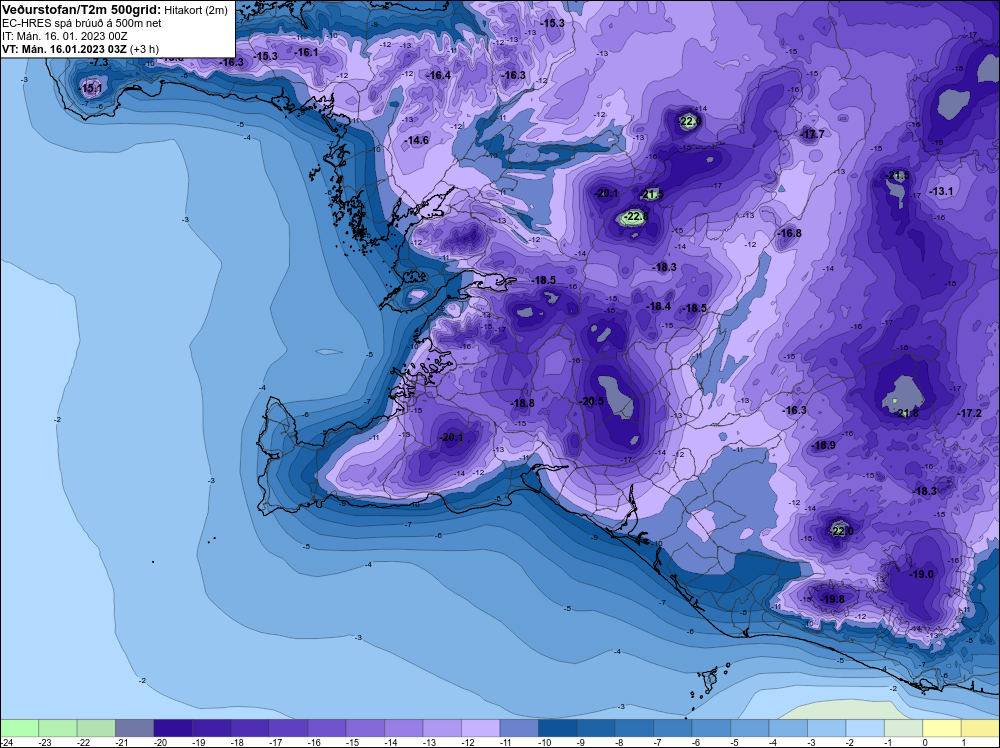
Task: Click the -18.9 temperature label
Action: 823,445
